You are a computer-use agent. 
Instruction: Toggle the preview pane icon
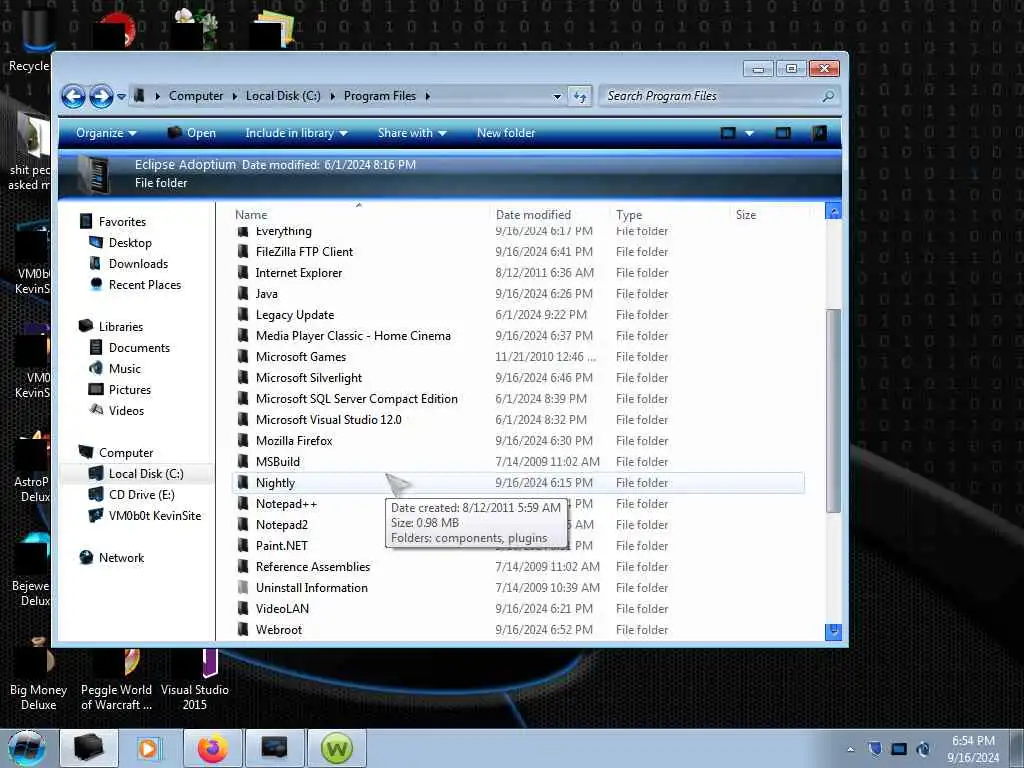click(x=783, y=133)
